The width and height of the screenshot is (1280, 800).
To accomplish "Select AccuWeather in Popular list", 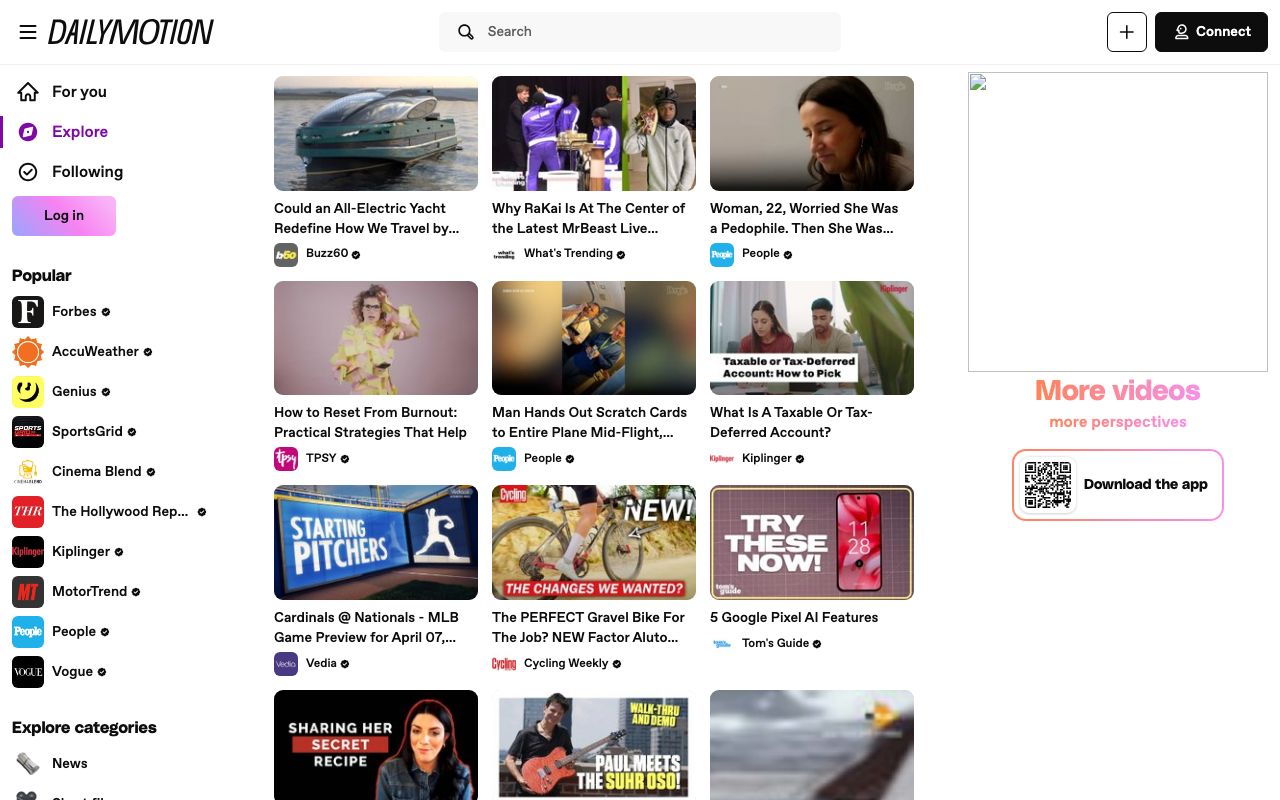I will (x=95, y=352).
